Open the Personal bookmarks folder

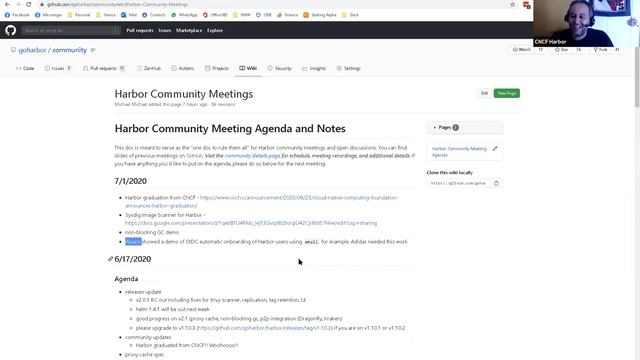click(79, 15)
